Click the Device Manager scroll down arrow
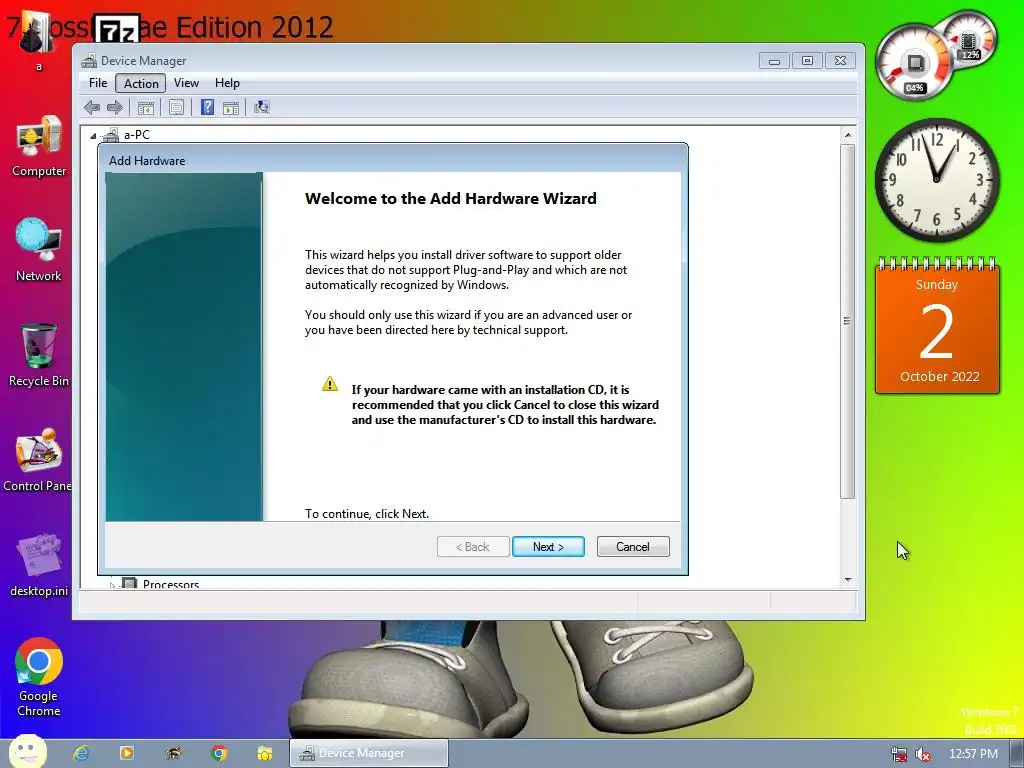 pyautogui.click(x=848, y=579)
